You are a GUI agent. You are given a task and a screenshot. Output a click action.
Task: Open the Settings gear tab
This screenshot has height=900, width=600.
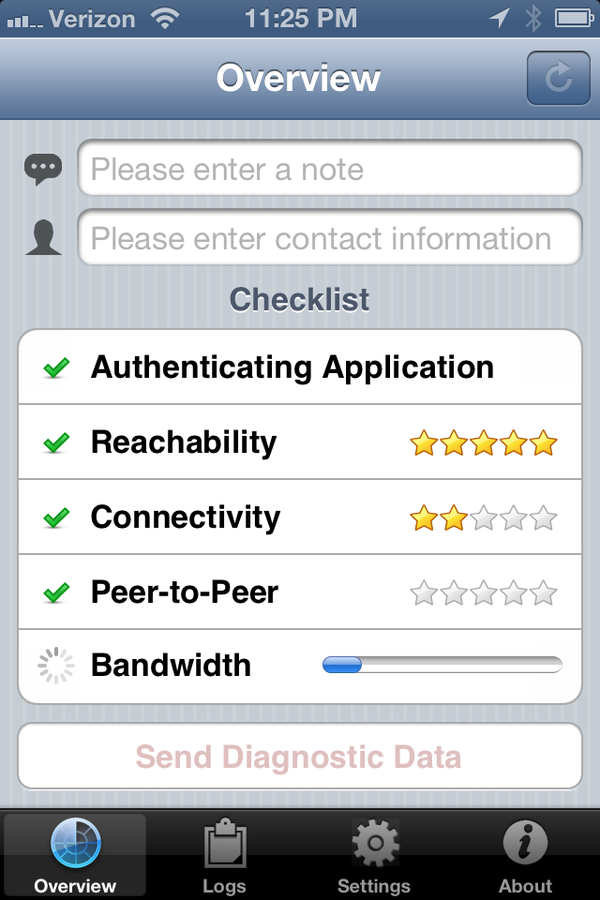(374, 855)
